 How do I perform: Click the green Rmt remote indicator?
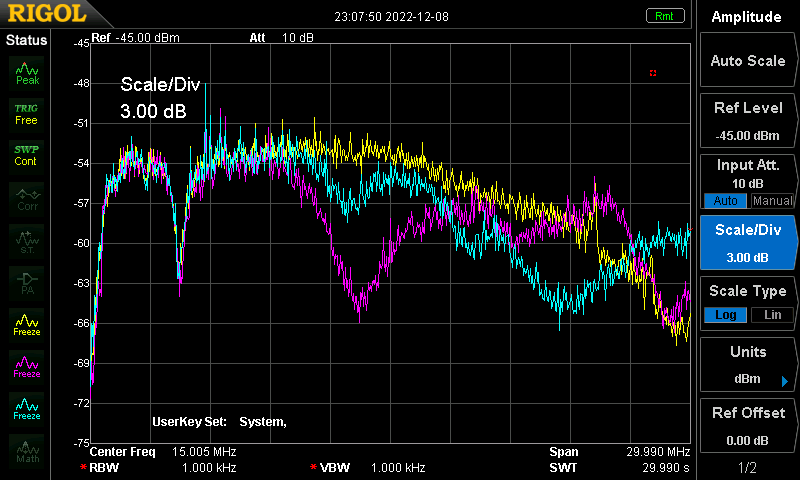coord(664,16)
